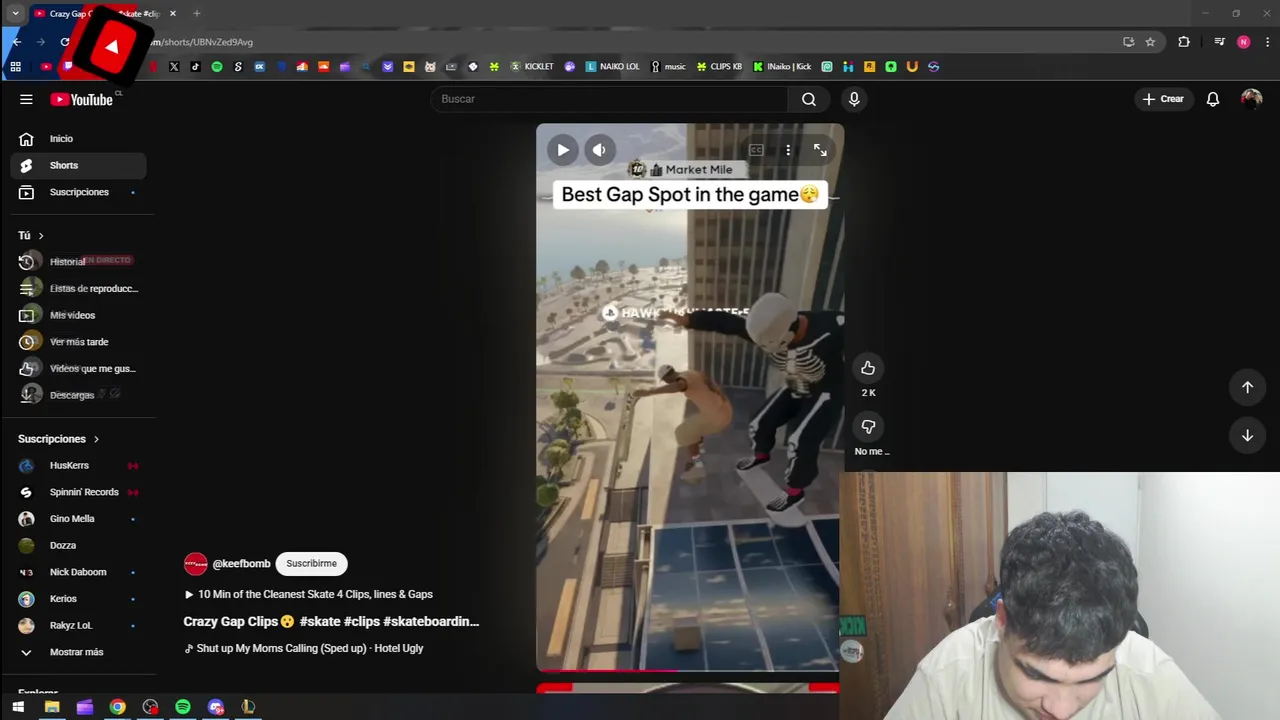Expand the Suscripciones section header

point(59,439)
